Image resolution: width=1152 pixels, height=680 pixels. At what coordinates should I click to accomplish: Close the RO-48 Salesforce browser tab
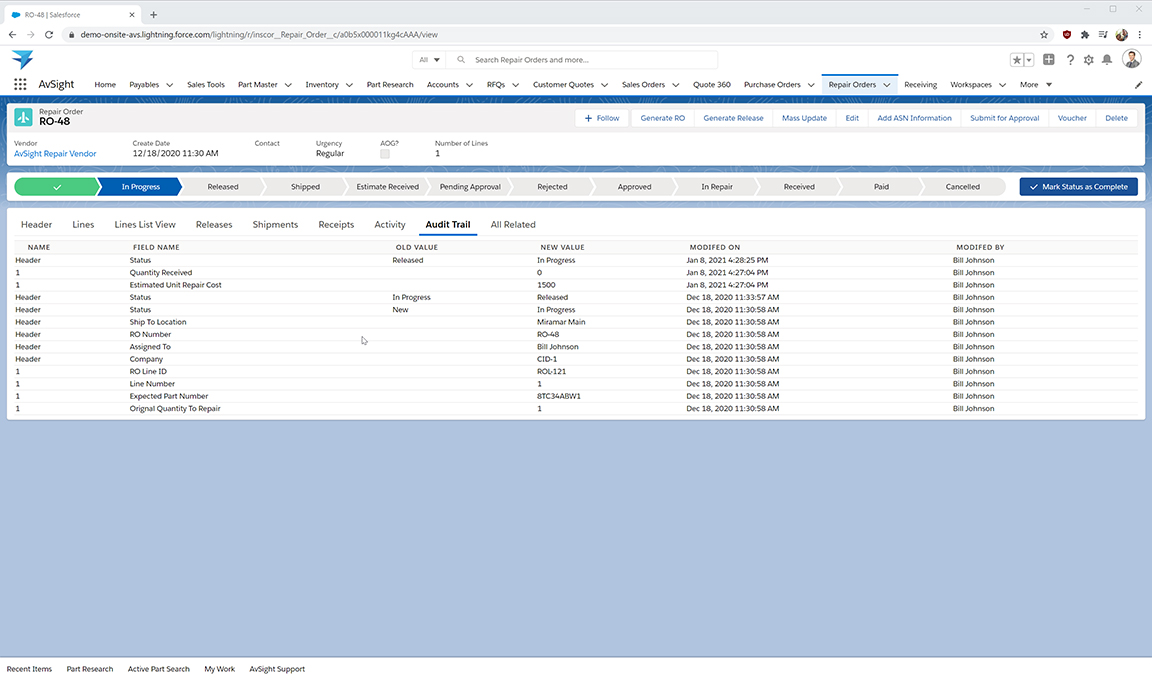tap(132, 15)
